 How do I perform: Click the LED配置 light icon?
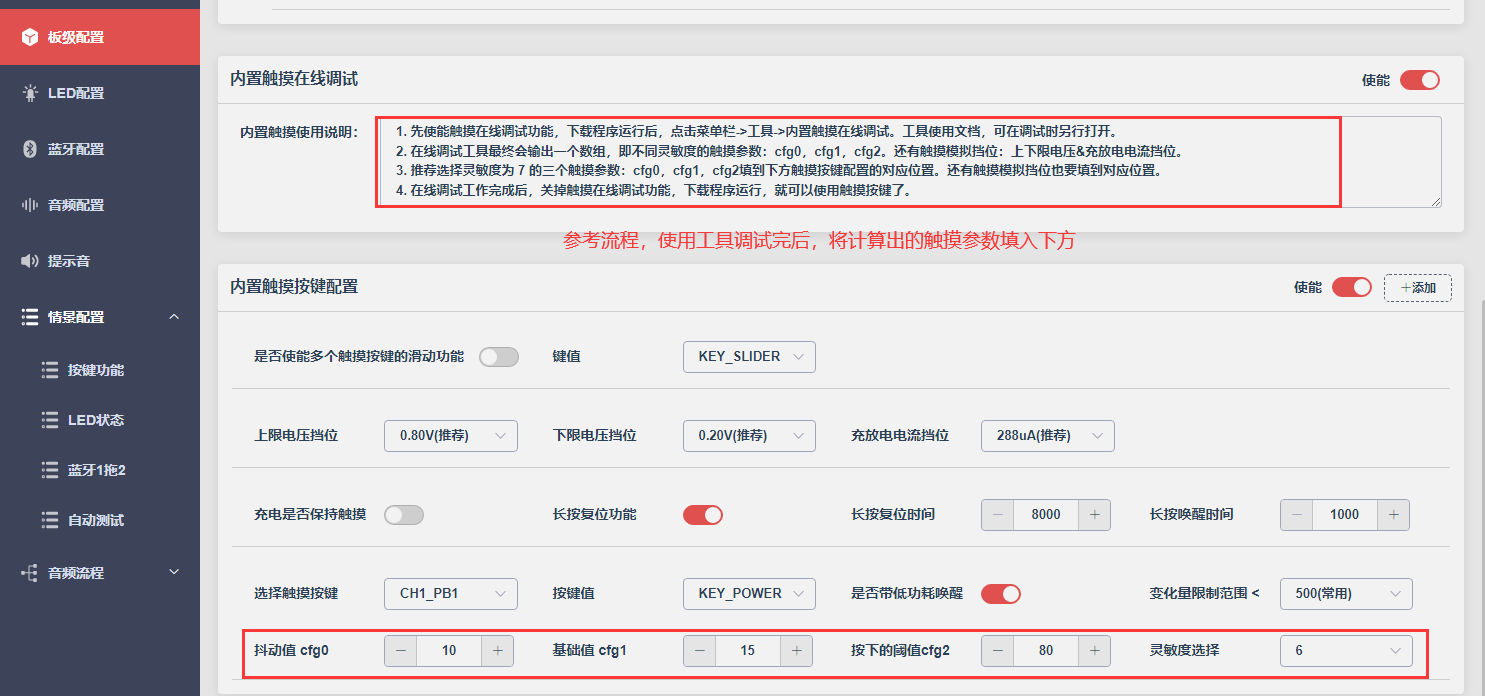pos(30,93)
